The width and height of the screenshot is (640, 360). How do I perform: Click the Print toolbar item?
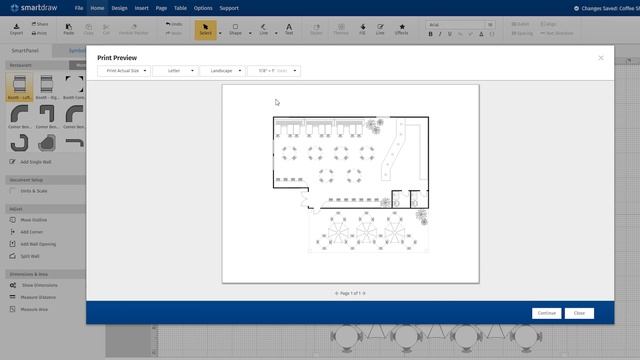tap(39, 33)
